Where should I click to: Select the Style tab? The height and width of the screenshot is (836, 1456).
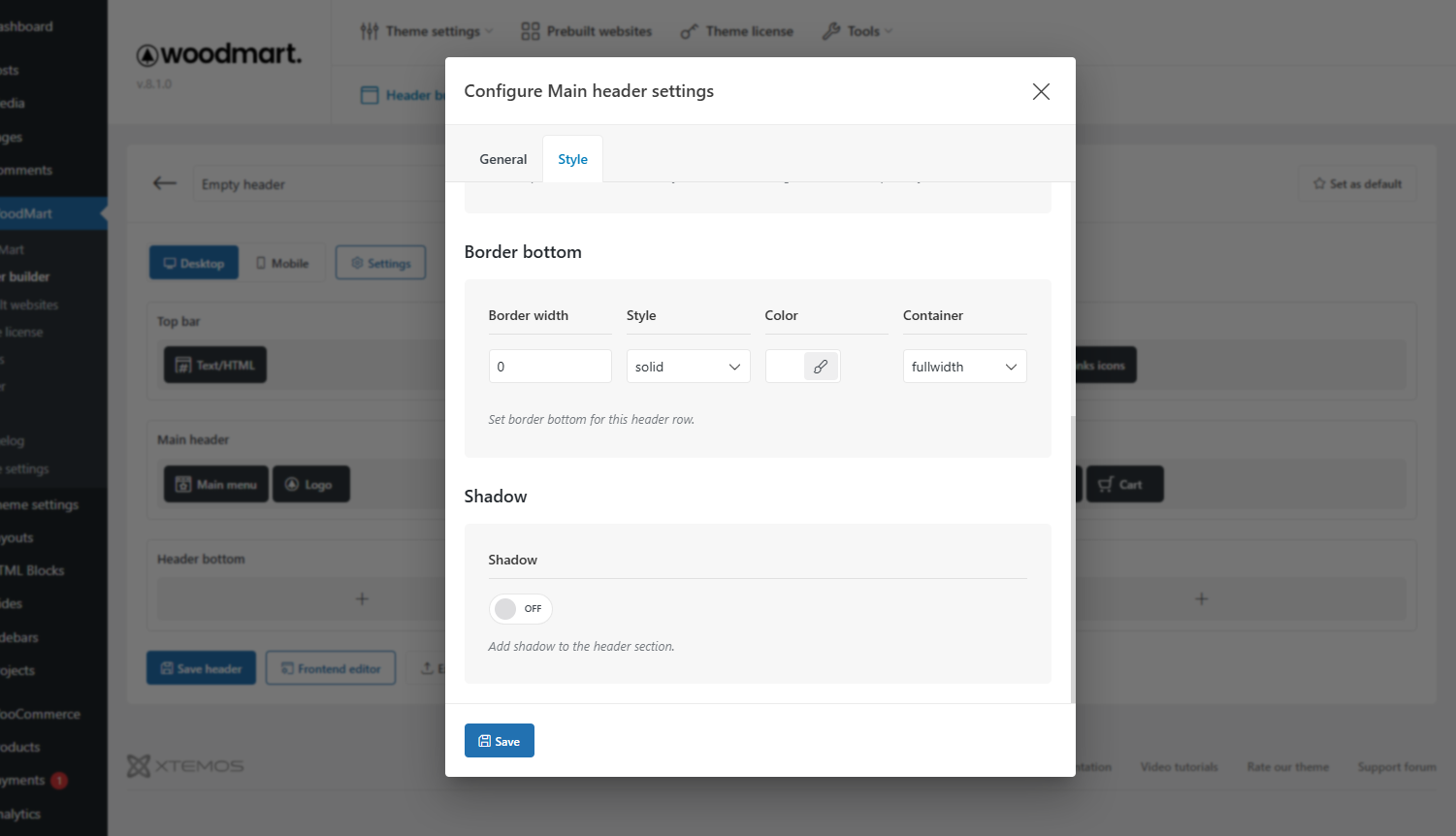pos(572,159)
